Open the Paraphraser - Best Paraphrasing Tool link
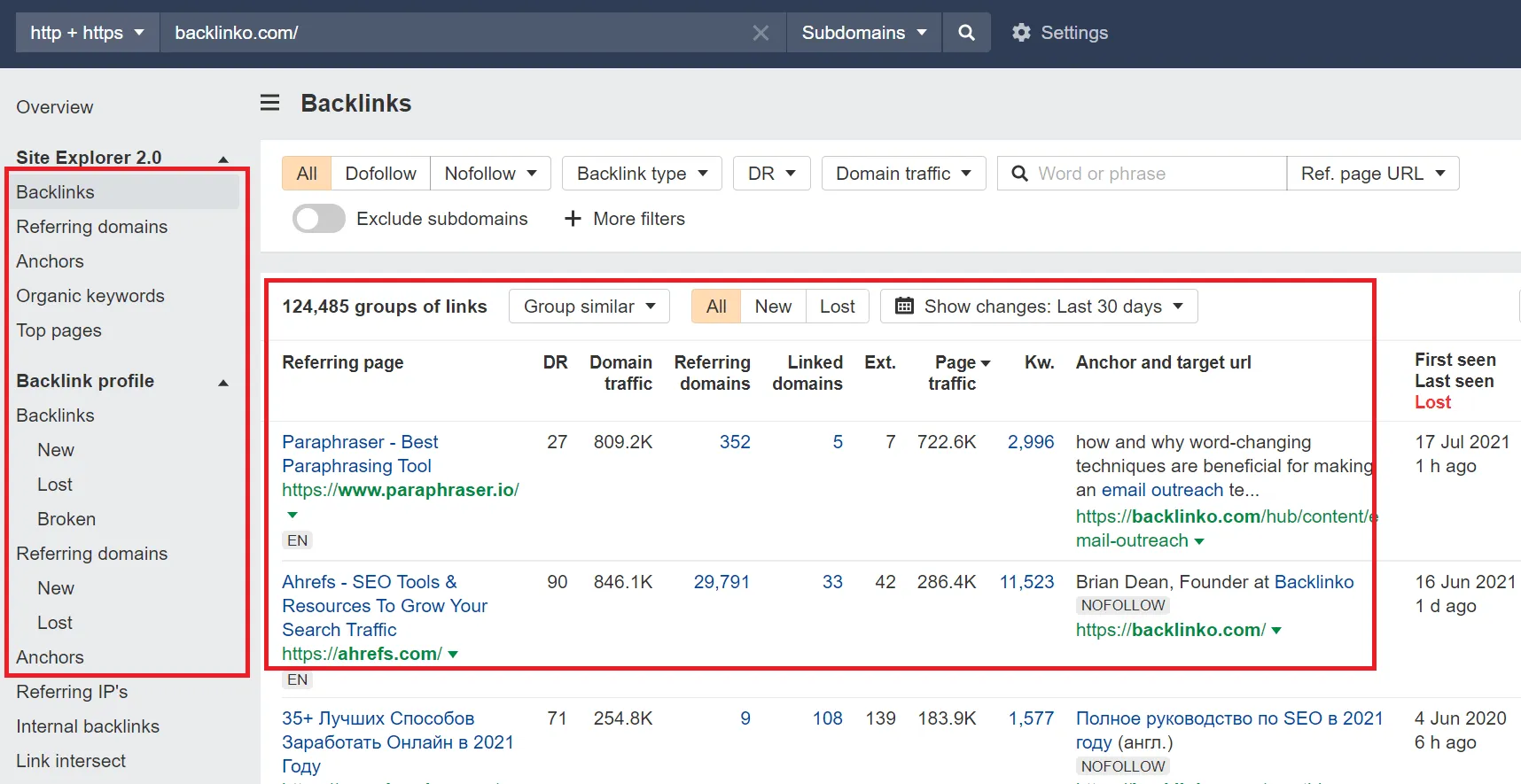The width and height of the screenshot is (1521, 784). pos(360,454)
